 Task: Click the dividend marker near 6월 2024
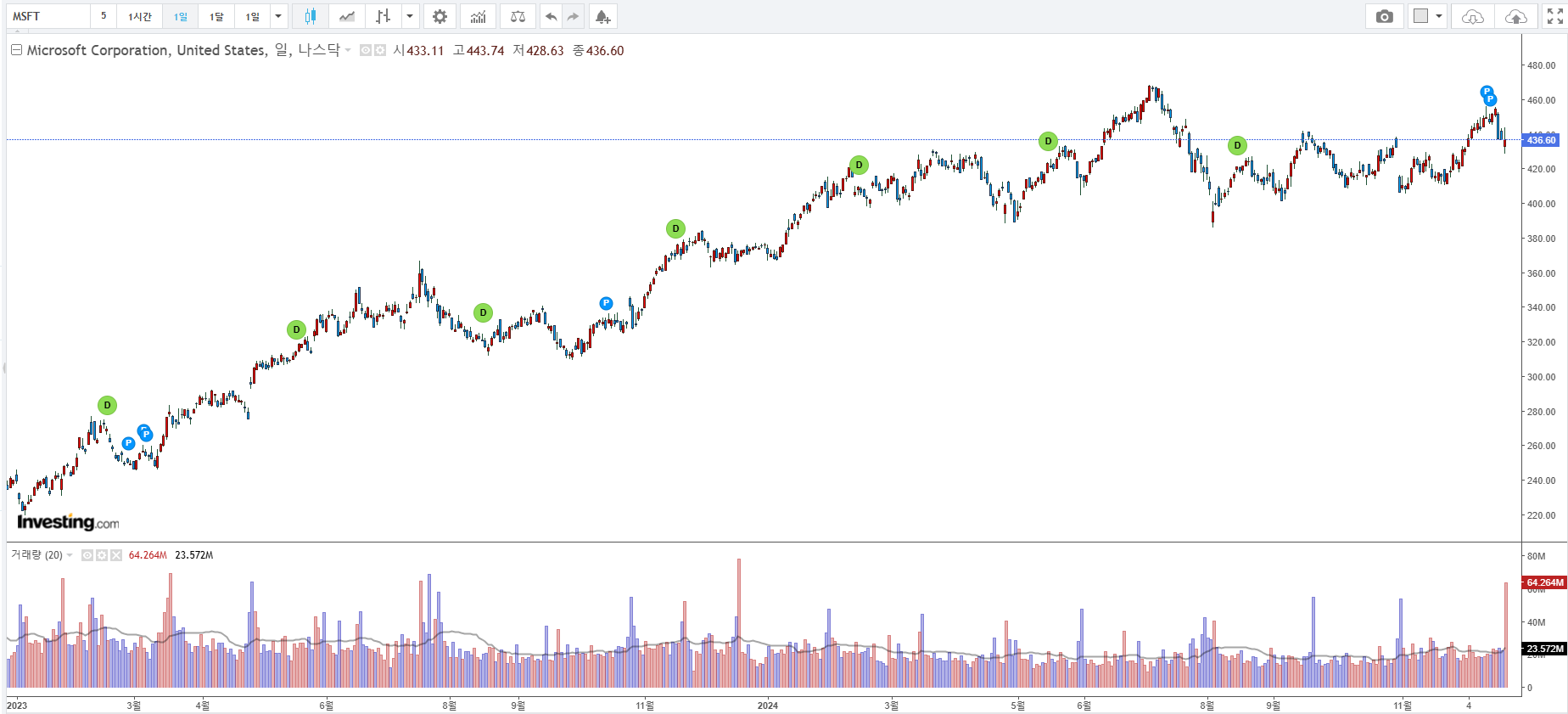point(1048,141)
